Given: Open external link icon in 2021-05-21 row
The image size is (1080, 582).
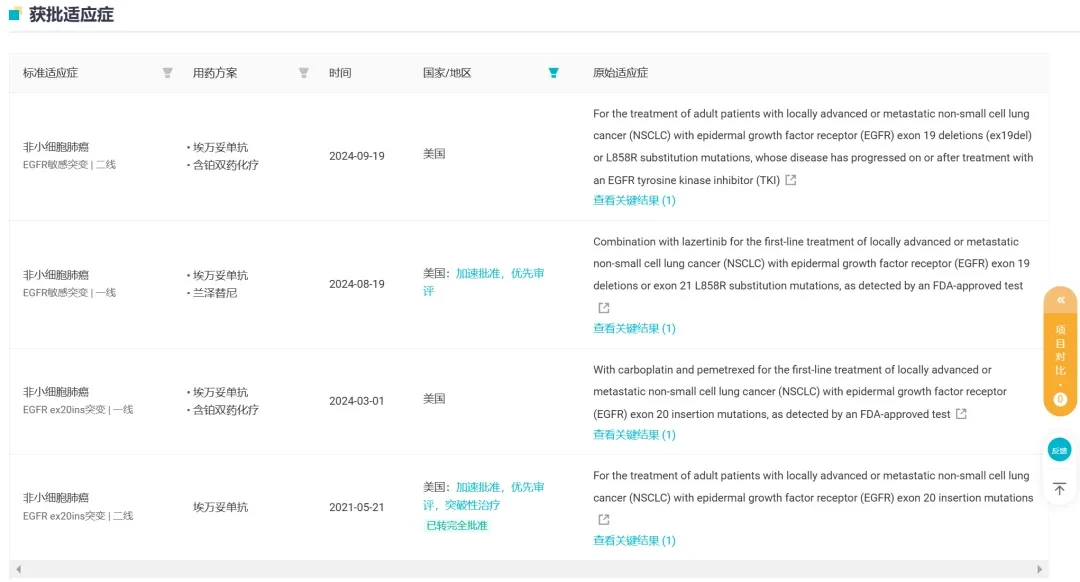Looking at the screenshot, I should [x=604, y=519].
